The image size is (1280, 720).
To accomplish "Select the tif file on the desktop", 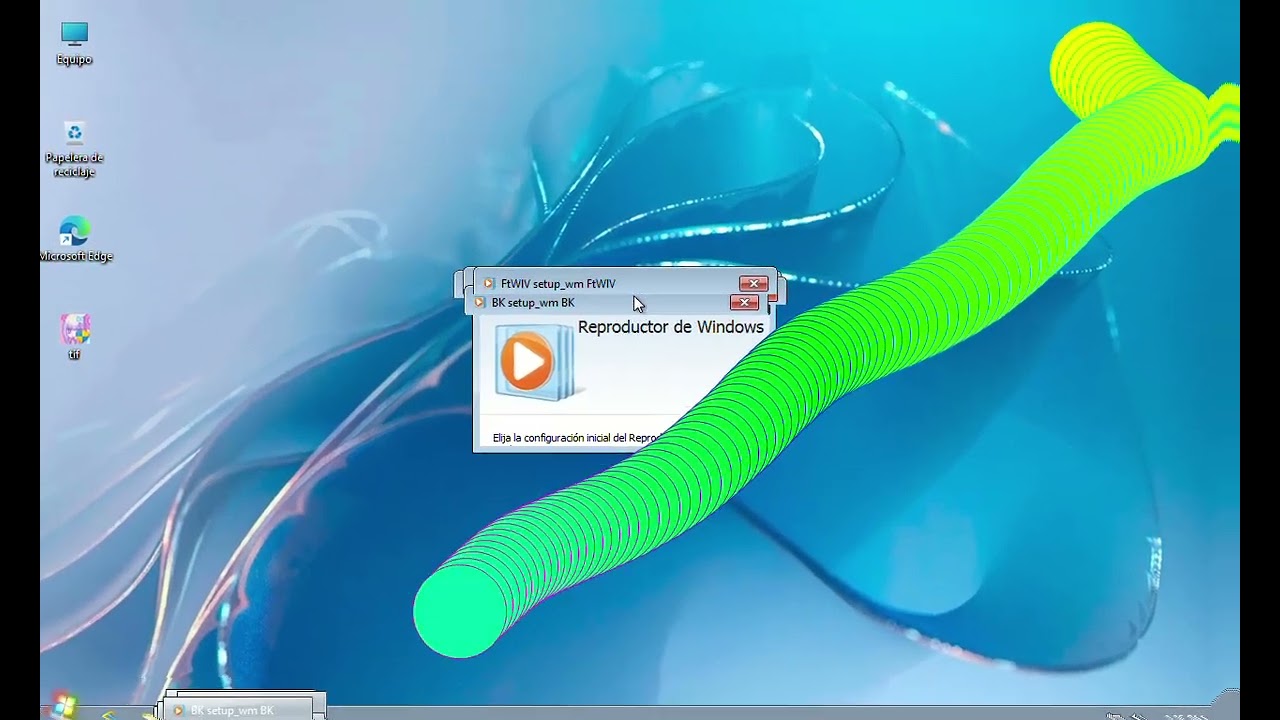I will click(x=74, y=337).
